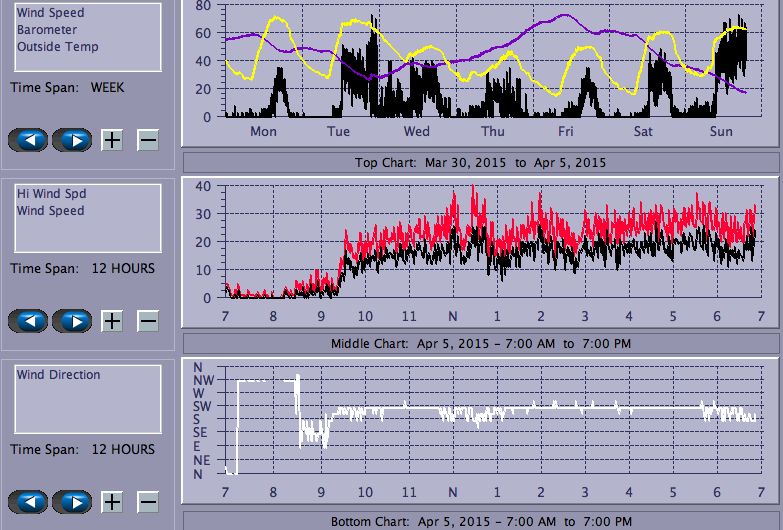Advance the middle chart forward in time
The image size is (783, 530).
[72, 321]
